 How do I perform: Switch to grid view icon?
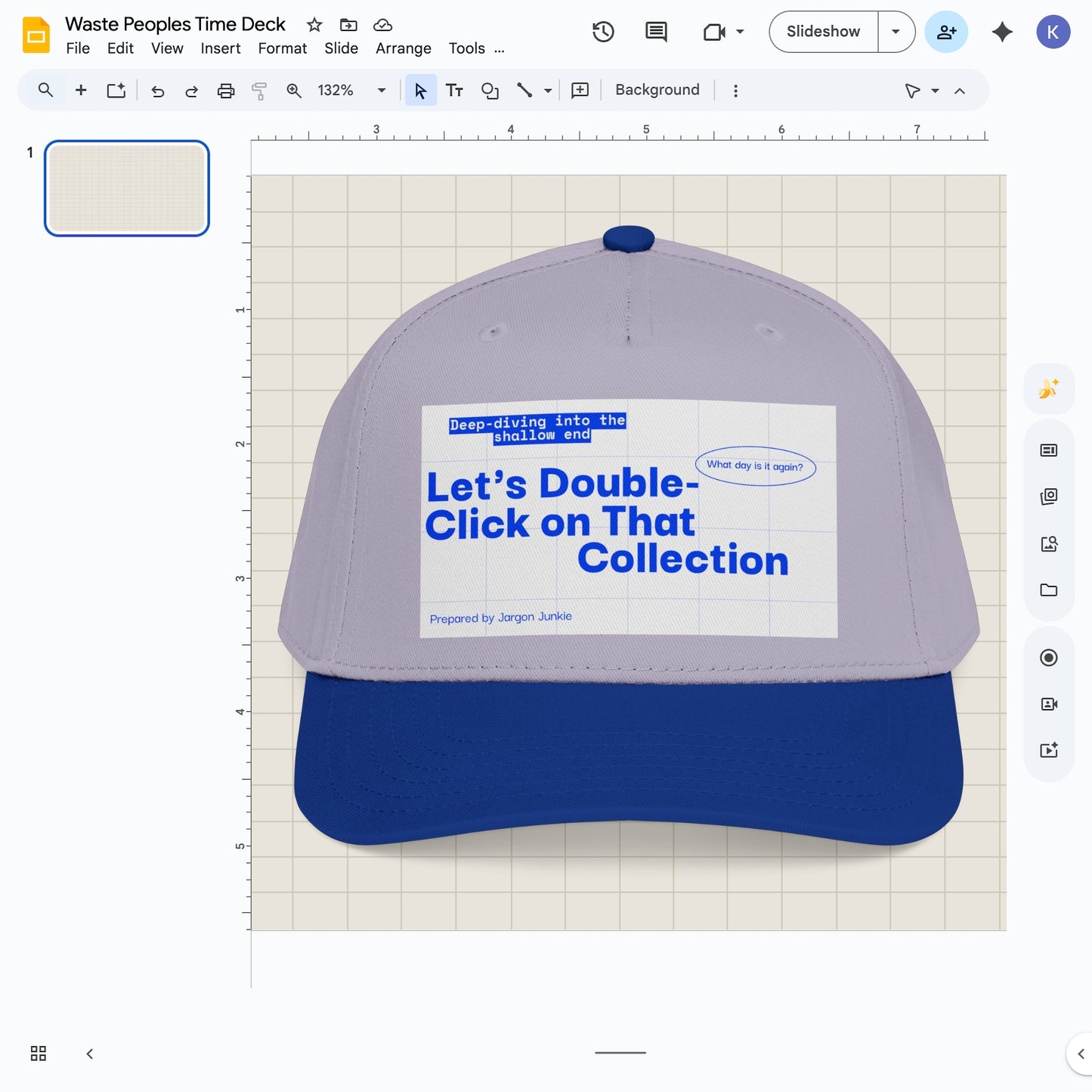(39, 1053)
